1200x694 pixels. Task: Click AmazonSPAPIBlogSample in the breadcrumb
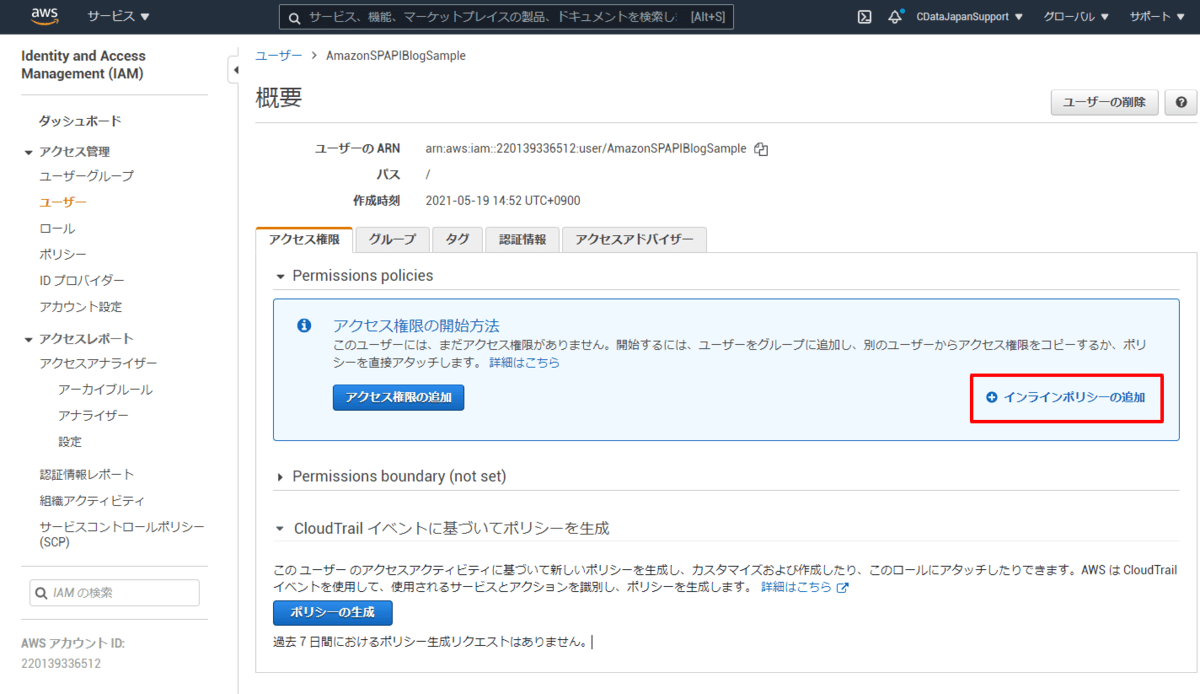click(396, 56)
